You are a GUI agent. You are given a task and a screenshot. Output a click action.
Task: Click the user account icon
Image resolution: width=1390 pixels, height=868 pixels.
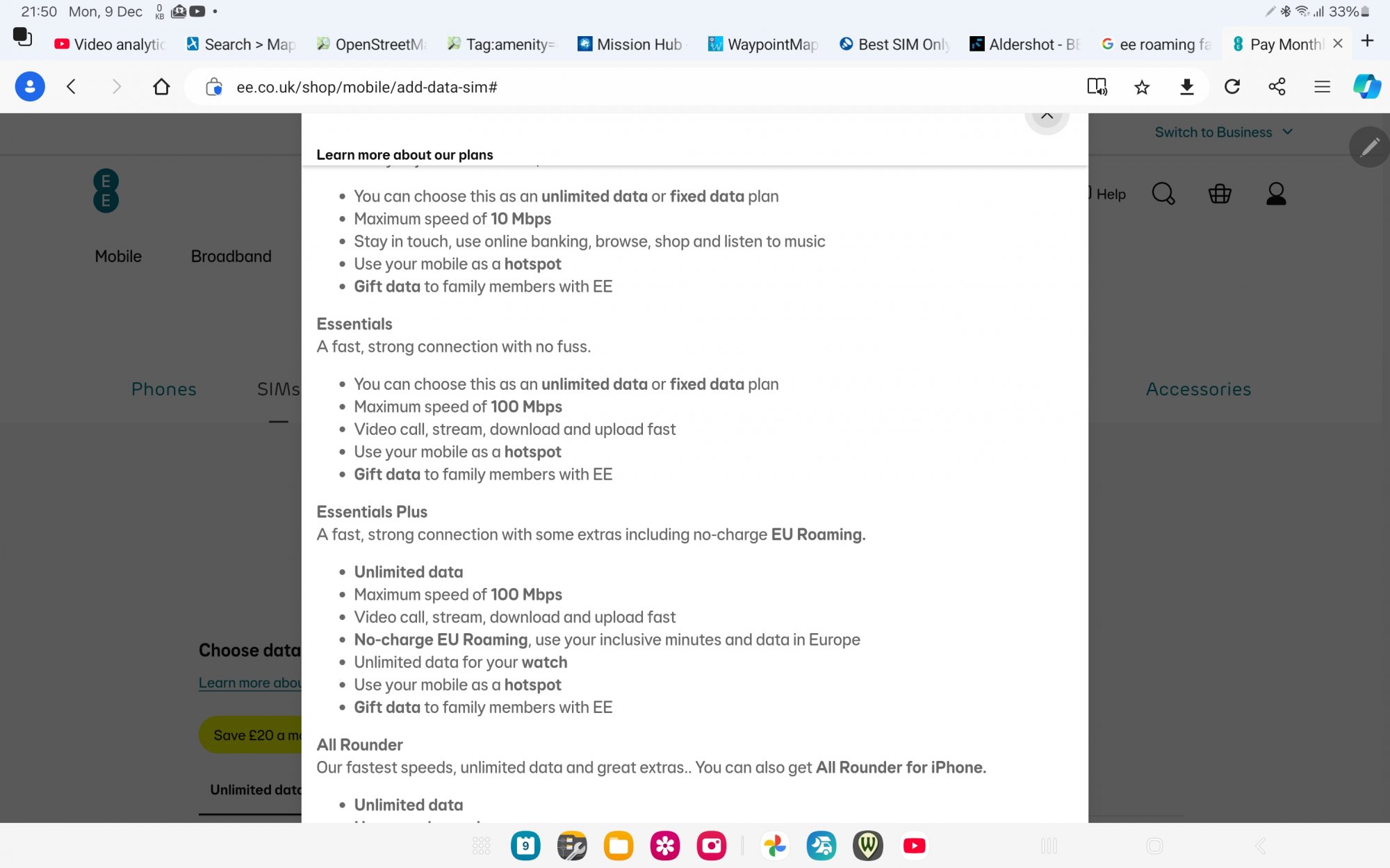coord(1275,193)
